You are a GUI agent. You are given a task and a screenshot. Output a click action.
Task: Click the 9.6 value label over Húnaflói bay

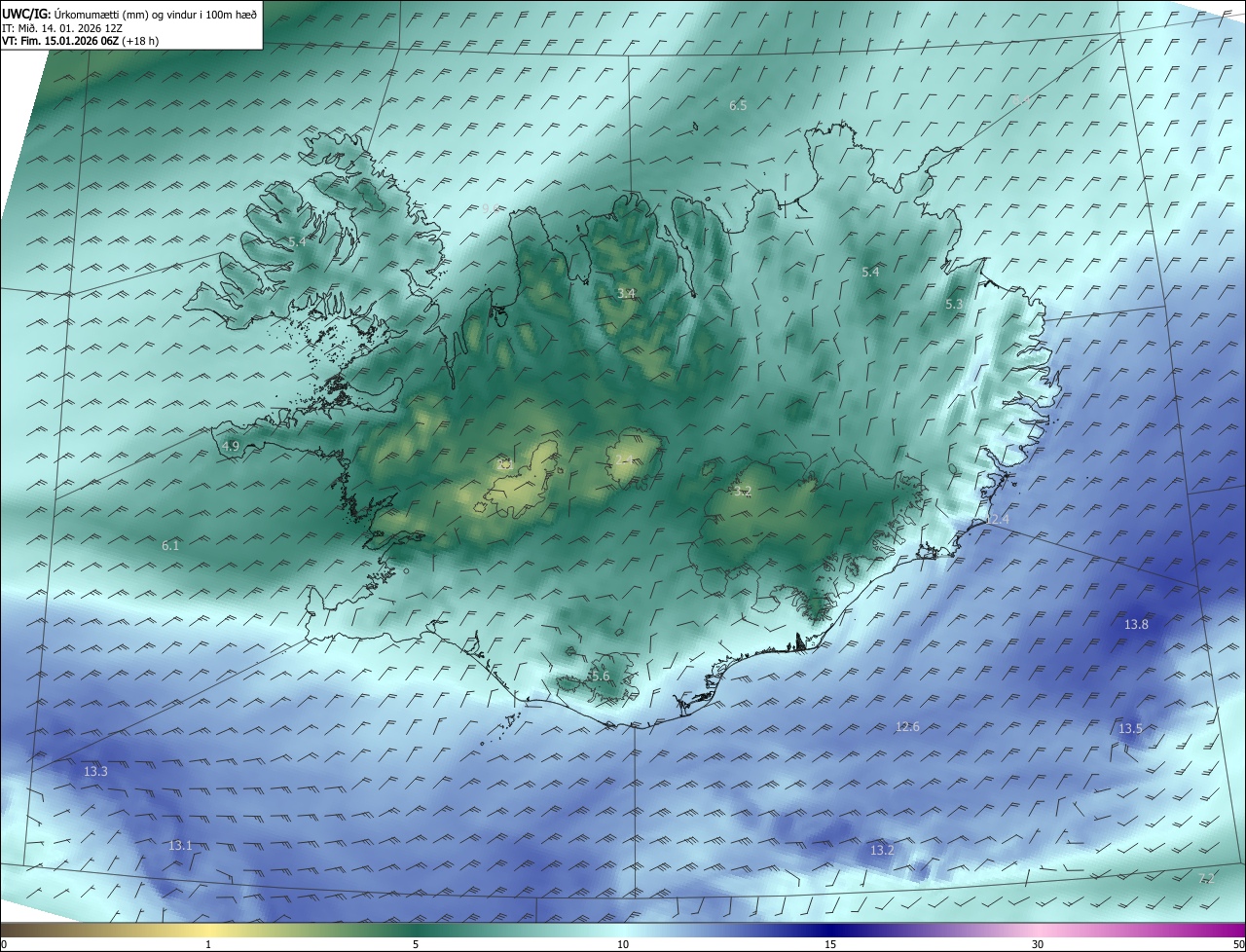click(490, 209)
